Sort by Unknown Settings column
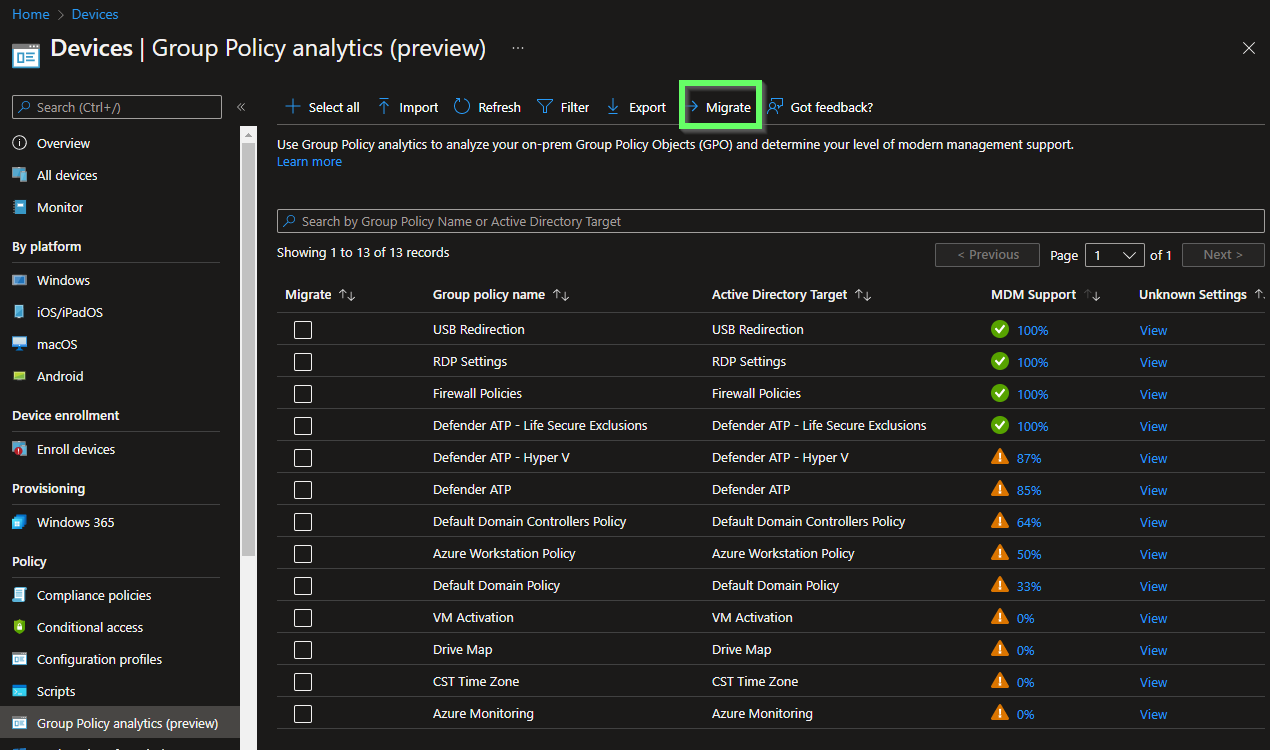The width and height of the screenshot is (1270, 750). (1259, 295)
